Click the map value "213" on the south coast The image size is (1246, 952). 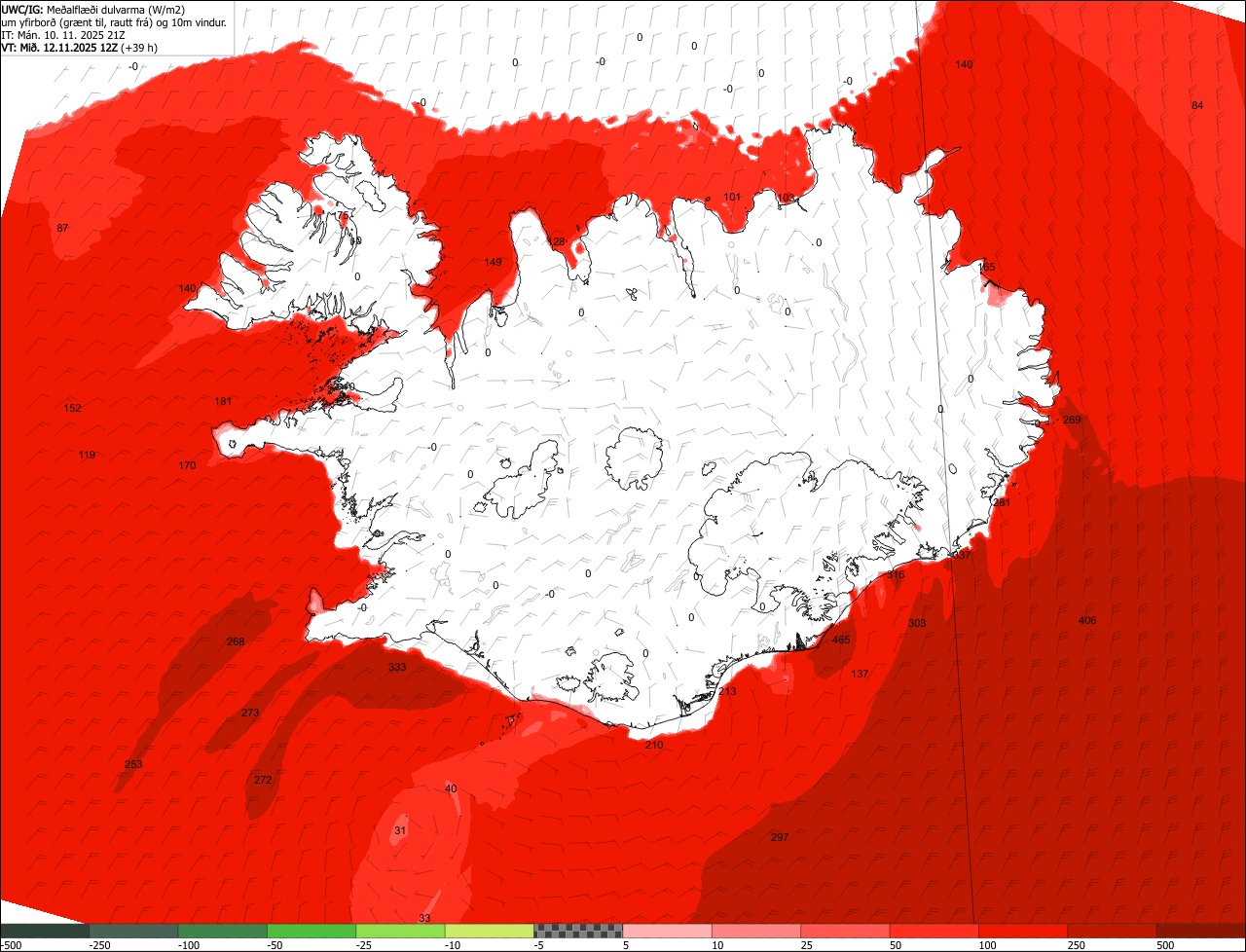[727, 691]
